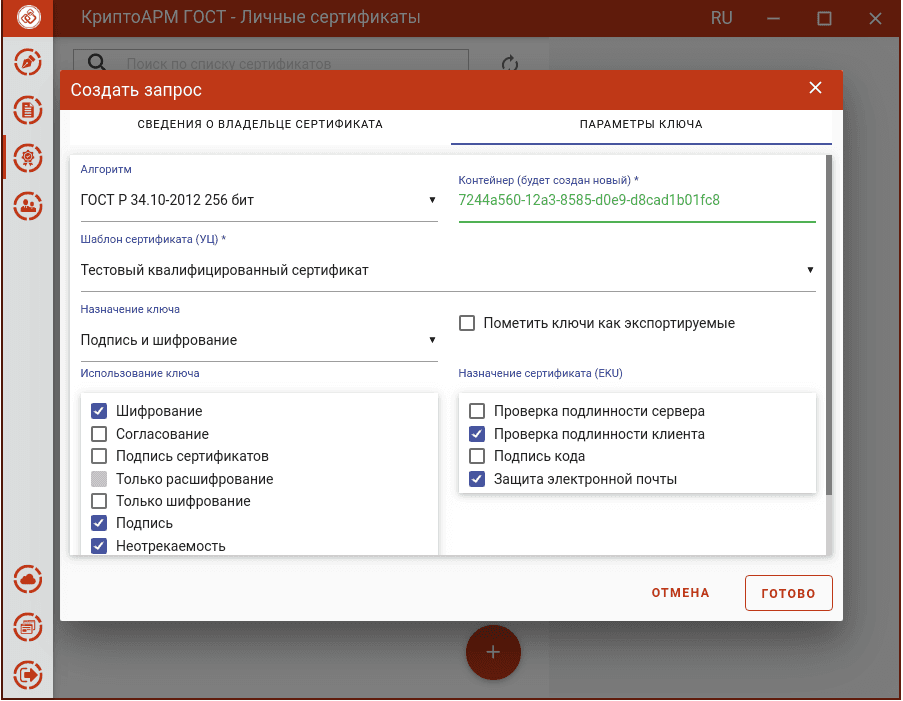903x701 pixels.
Task: Open the Шаблон сертификата (УЦ) dropdown
Action: 448,270
